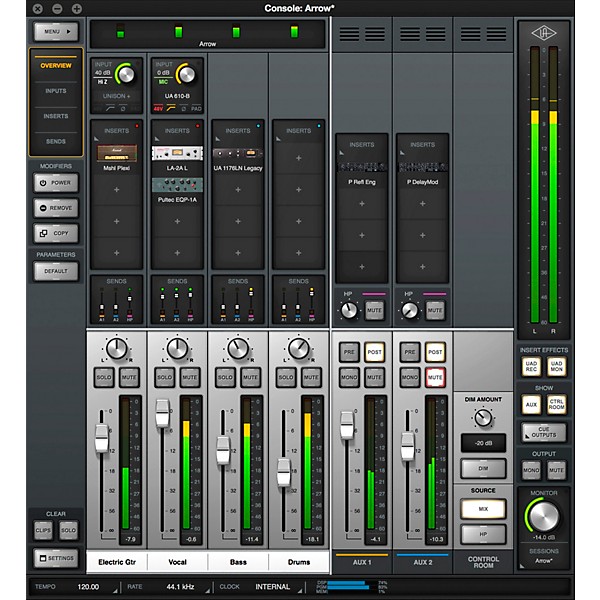Click the Universal Audio logo
Screen dimensions: 600x600
tap(544, 33)
